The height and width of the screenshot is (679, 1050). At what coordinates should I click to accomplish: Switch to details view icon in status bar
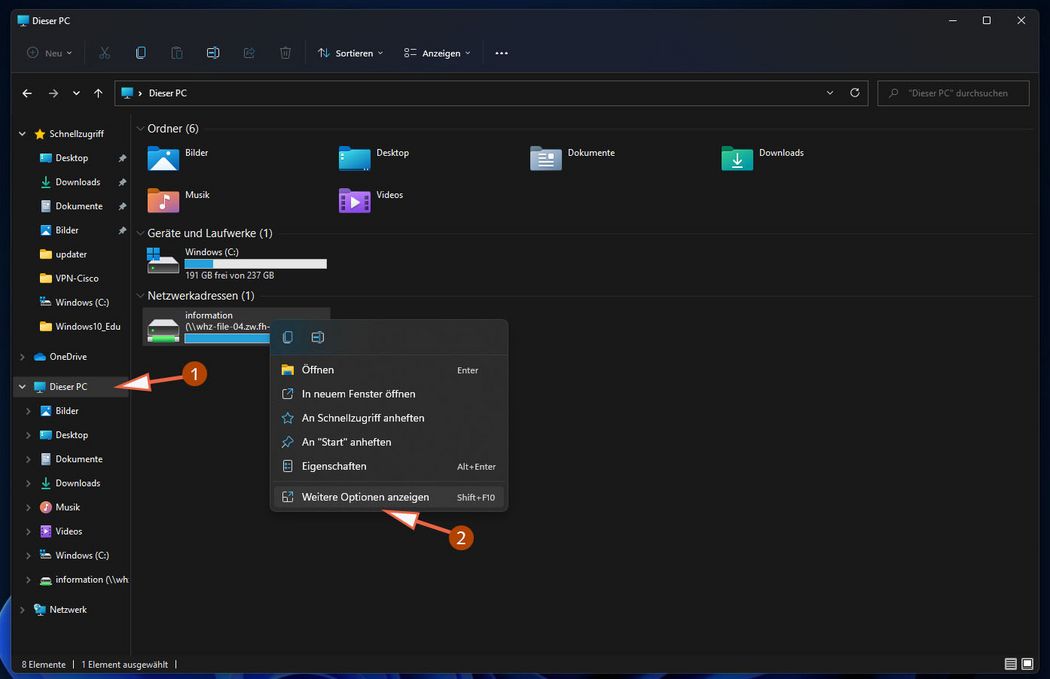(x=1010, y=664)
